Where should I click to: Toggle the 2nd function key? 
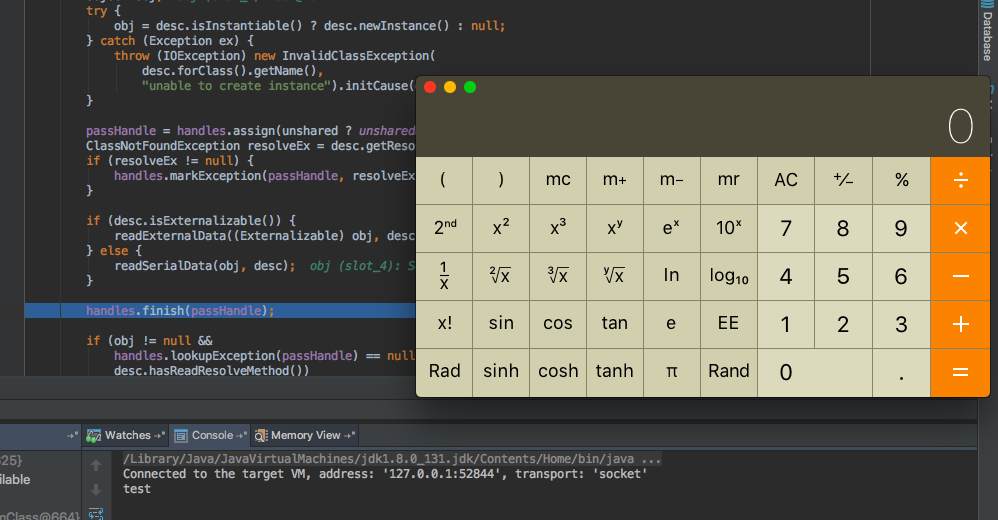[x=444, y=228]
